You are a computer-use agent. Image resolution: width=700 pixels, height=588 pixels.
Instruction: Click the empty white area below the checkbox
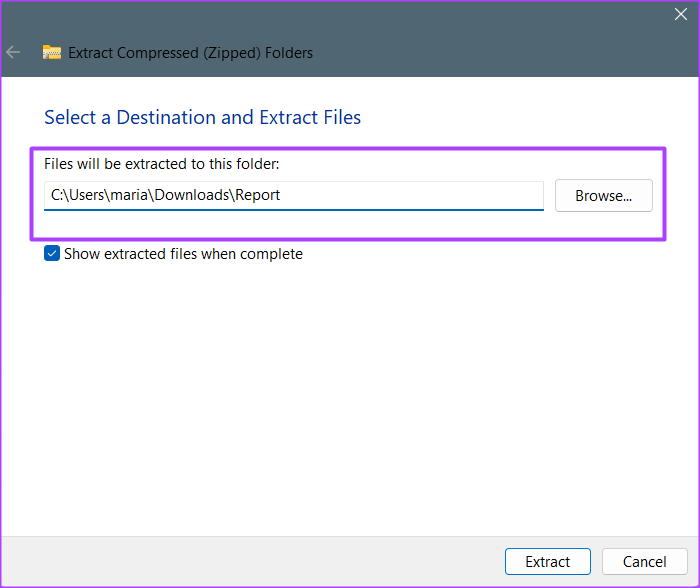[350, 397]
